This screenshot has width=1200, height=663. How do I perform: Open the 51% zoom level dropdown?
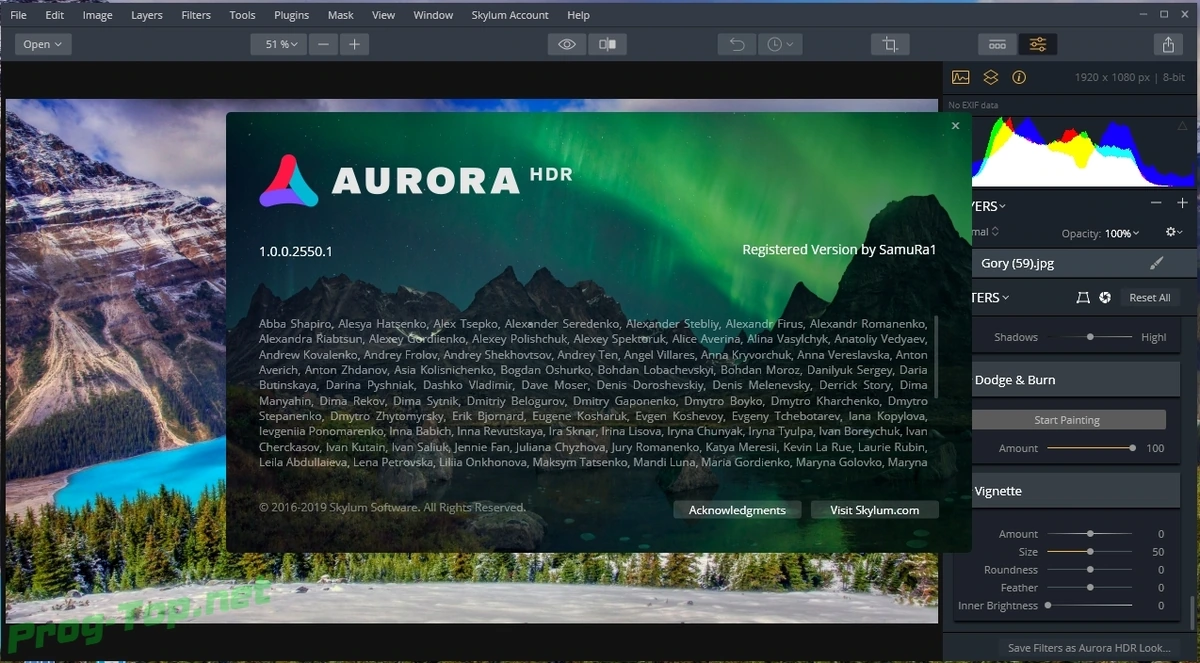[277, 44]
